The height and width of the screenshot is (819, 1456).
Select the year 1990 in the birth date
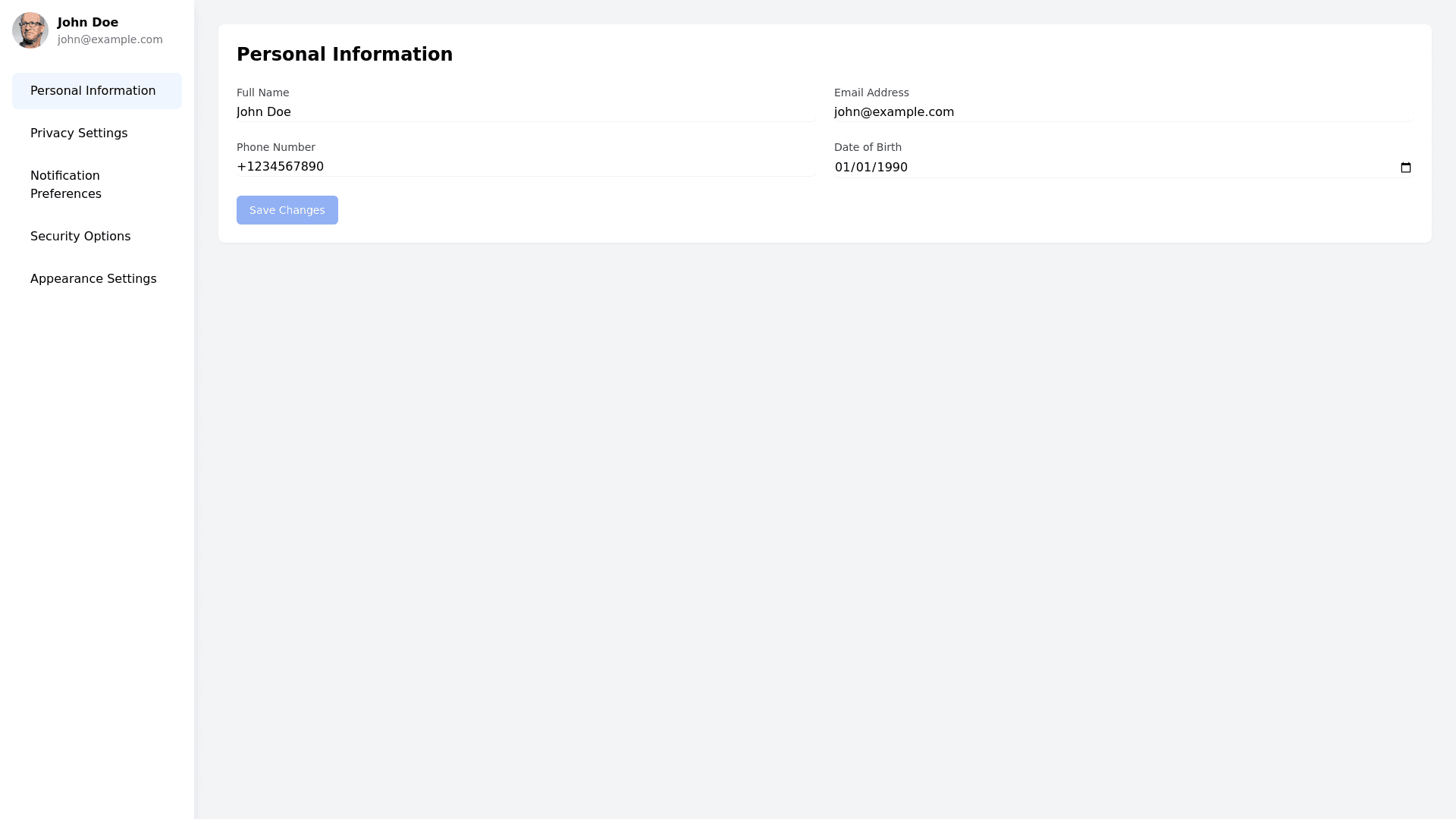click(892, 168)
